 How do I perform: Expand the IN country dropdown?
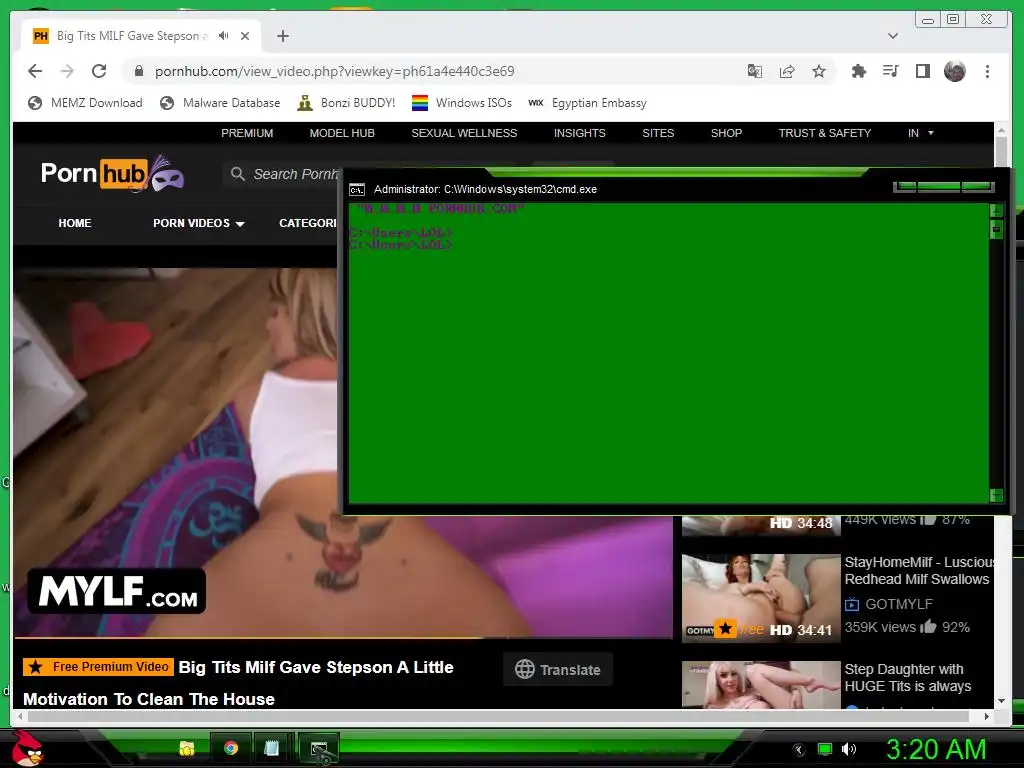pos(920,133)
